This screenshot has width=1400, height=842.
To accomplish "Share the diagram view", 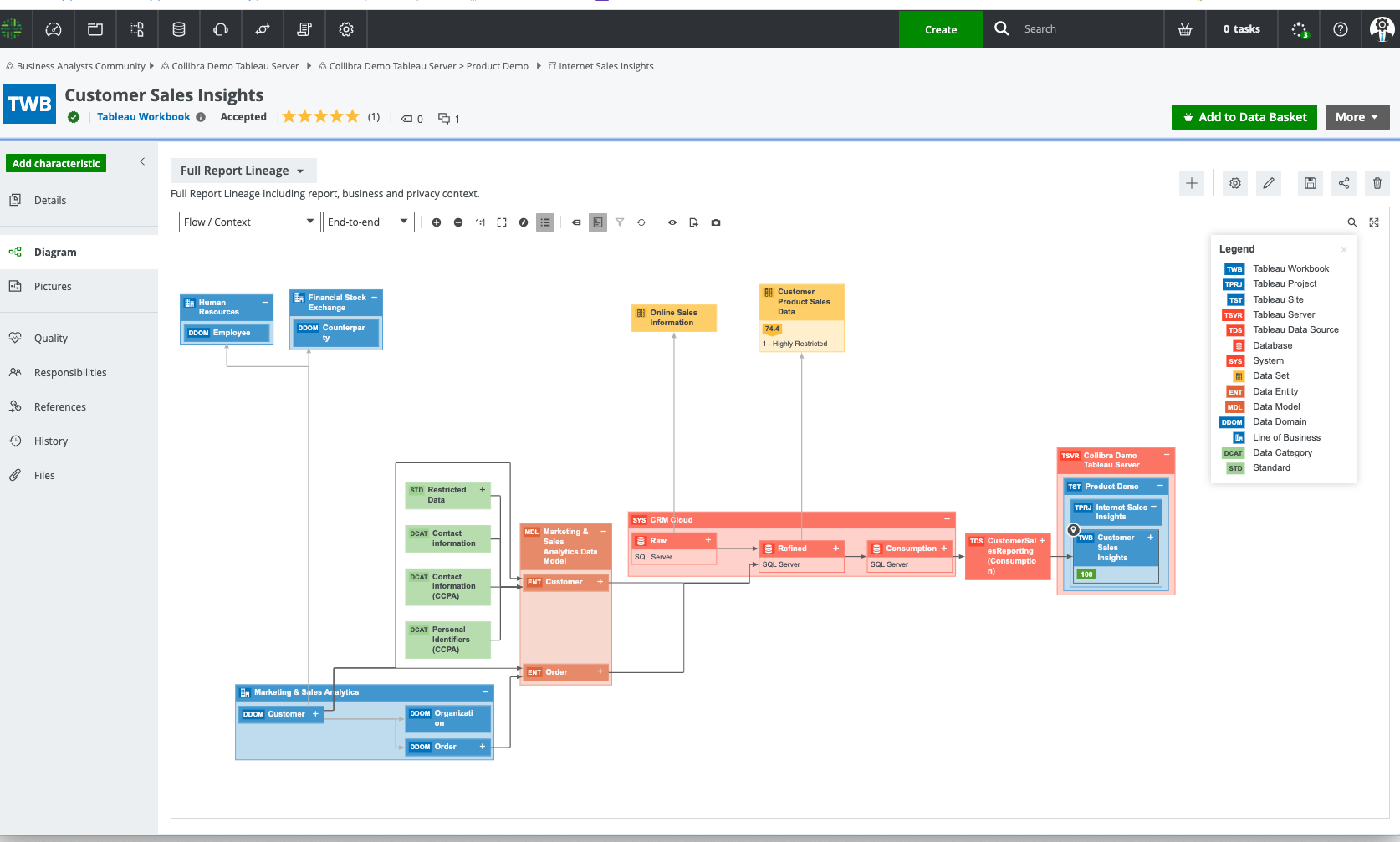I will click(1344, 183).
